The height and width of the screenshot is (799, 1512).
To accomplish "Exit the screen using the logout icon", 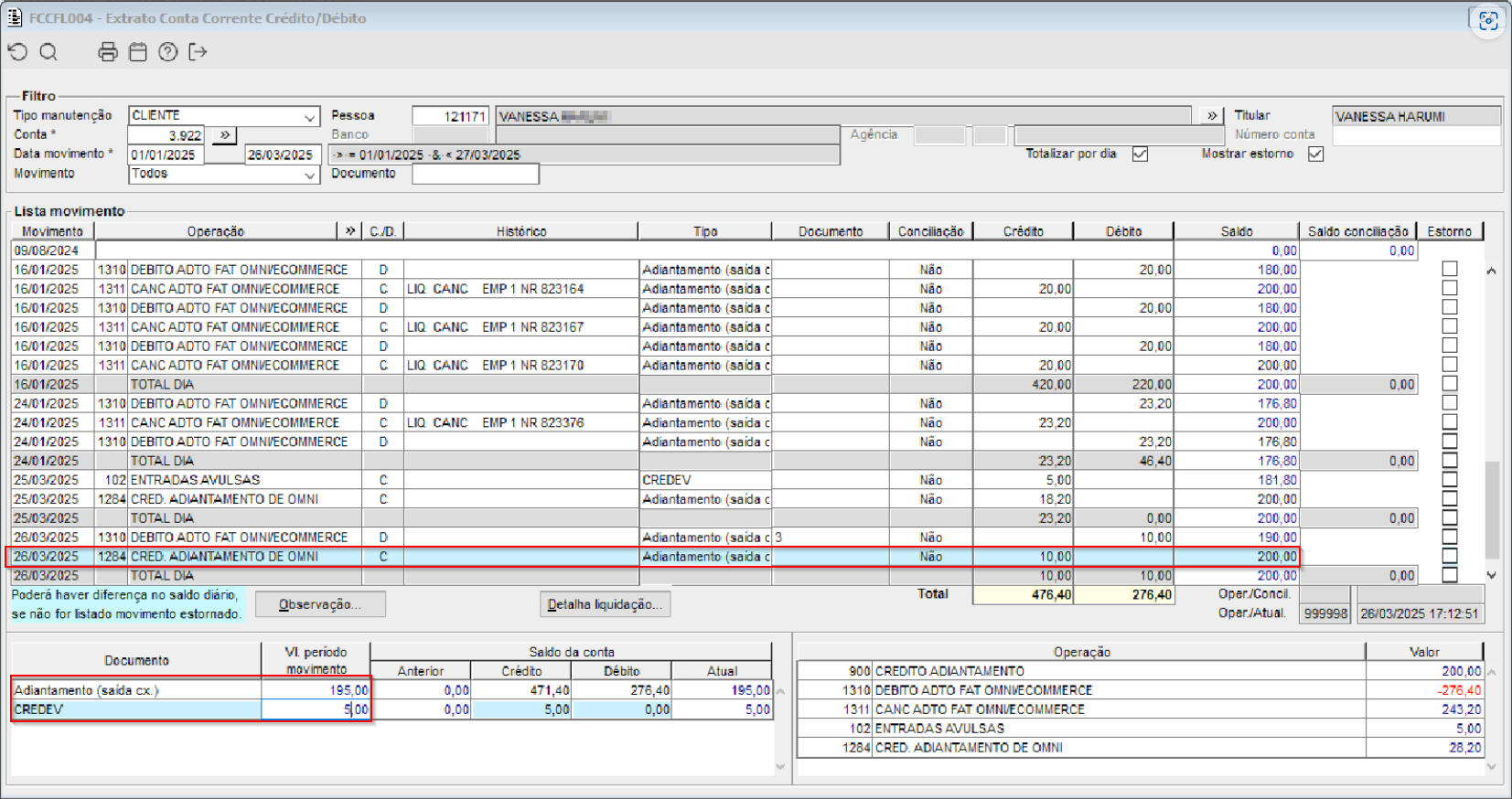I will pos(198,52).
